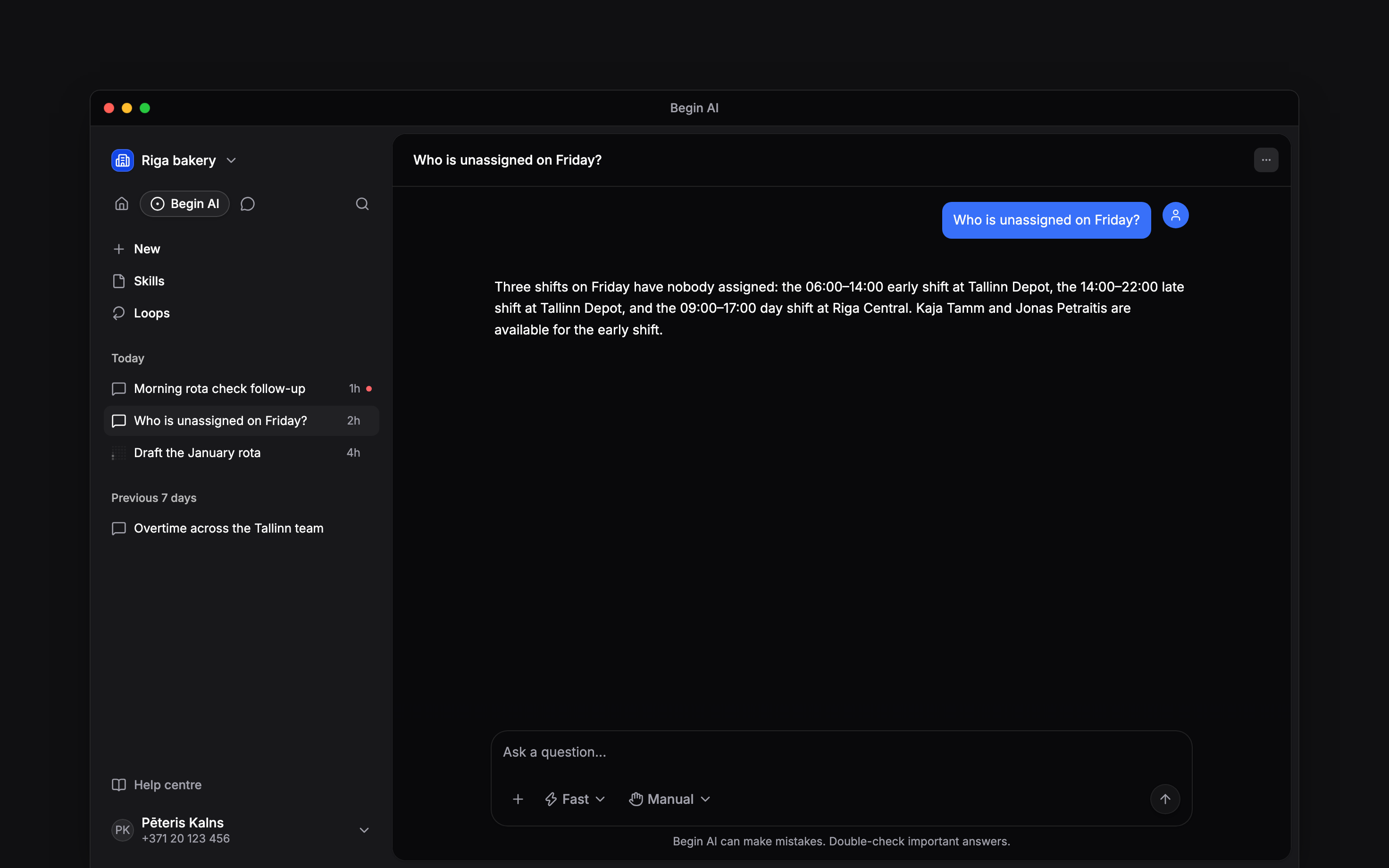Click the dotted loading icon beside Draft the January rota
This screenshot has height=868, width=1389.
click(119, 453)
